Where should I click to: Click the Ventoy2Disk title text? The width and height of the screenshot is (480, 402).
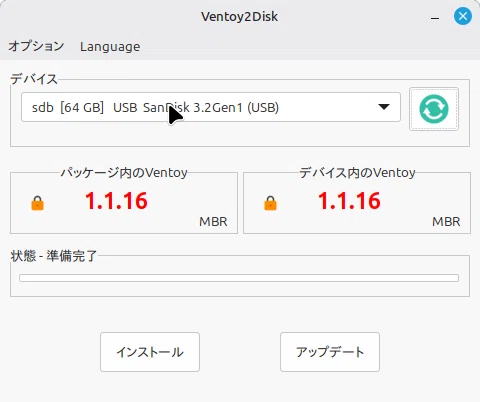coord(240,17)
